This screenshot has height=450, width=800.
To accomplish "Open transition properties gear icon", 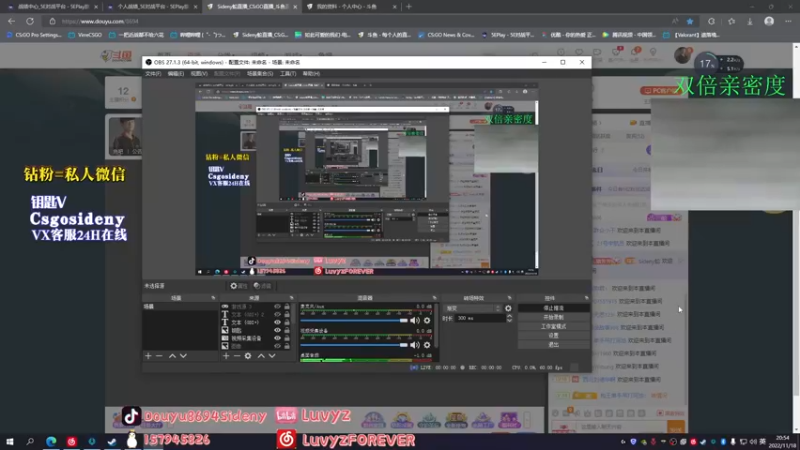I will pyautogui.click(x=508, y=308).
